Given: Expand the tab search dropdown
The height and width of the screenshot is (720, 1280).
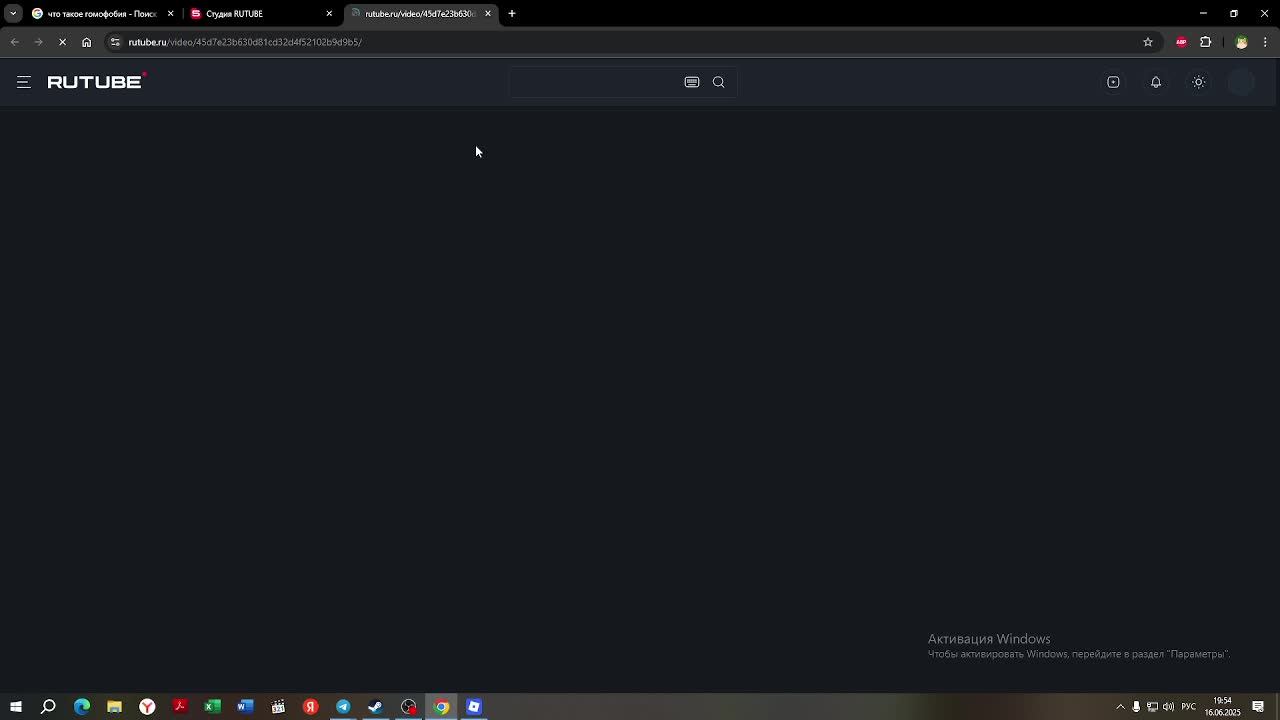Looking at the screenshot, I should [x=13, y=14].
